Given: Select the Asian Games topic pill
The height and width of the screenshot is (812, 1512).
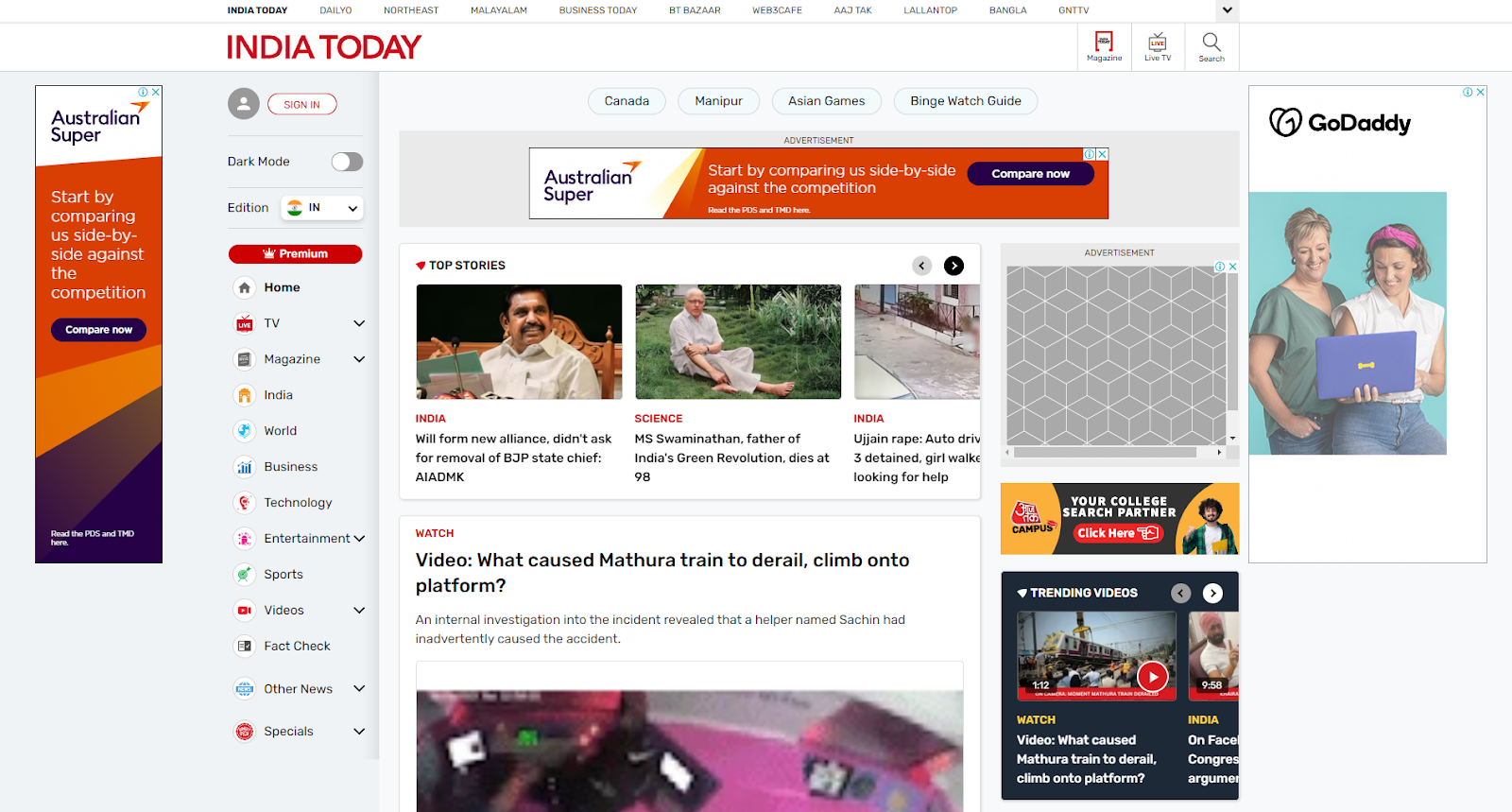Looking at the screenshot, I should [x=827, y=101].
